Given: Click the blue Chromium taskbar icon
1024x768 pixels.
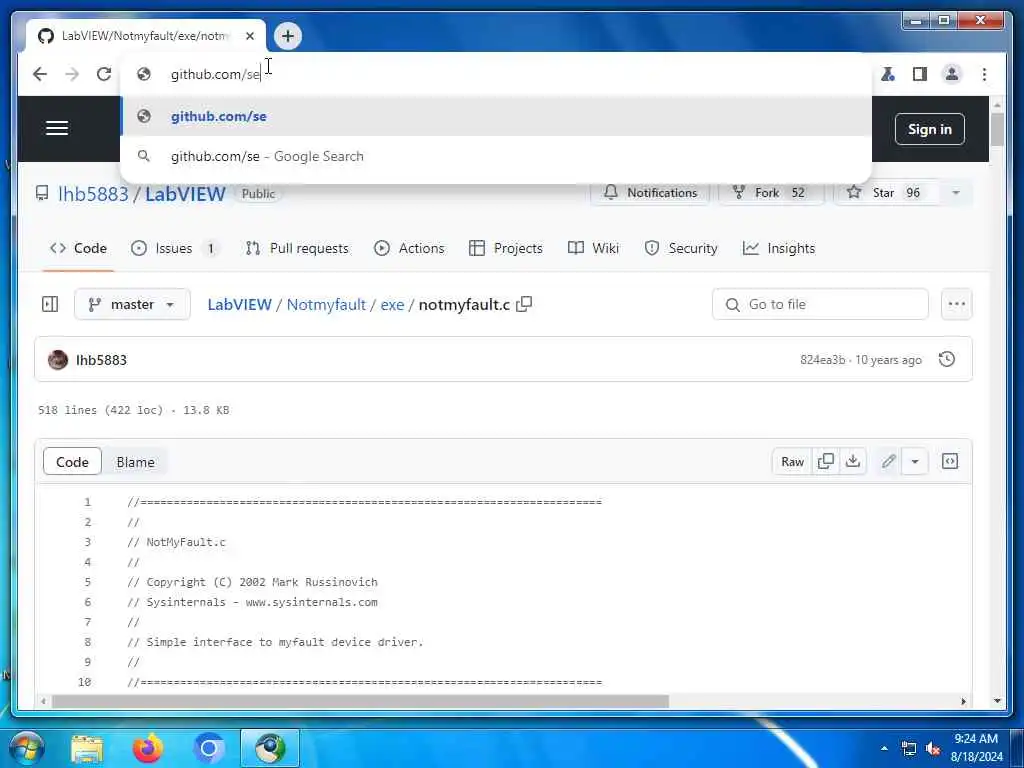Looking at the screenshot, I should coord(209,748).
